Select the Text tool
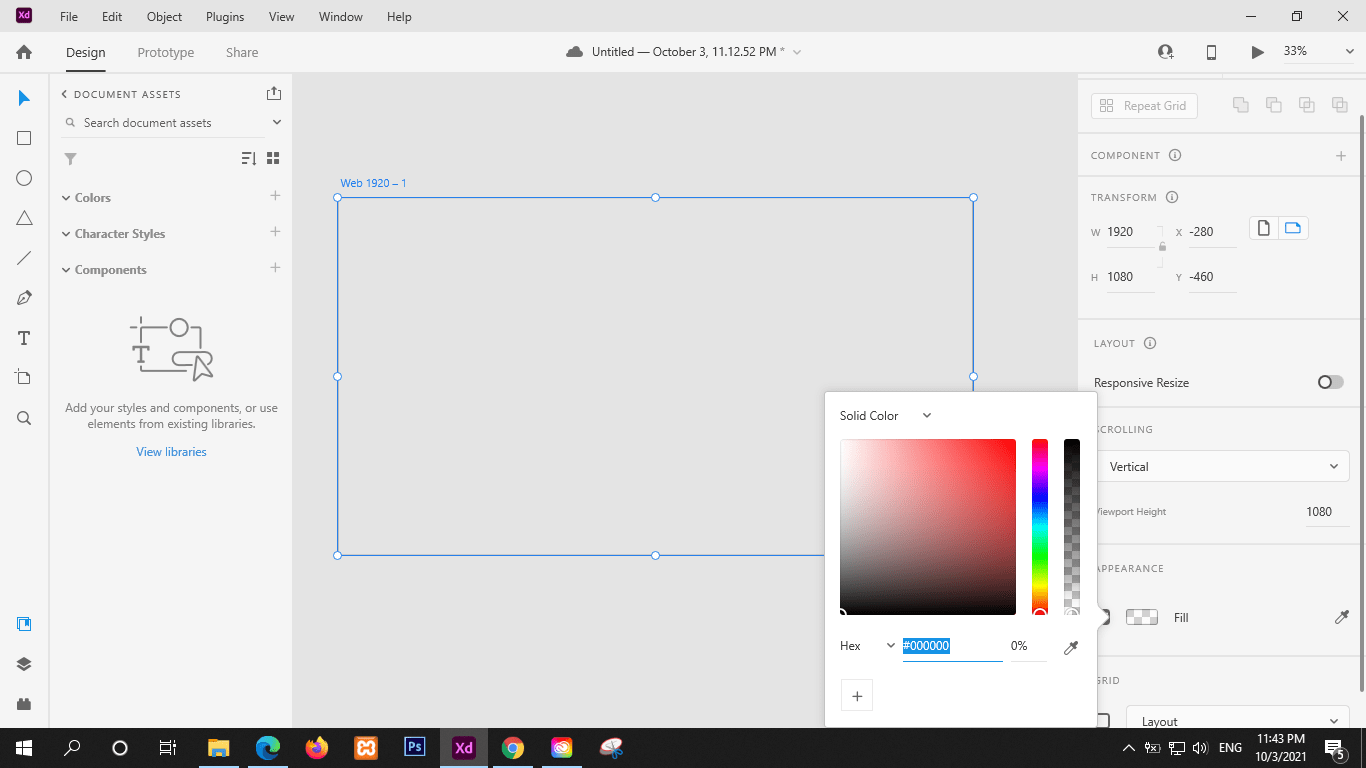 (x=23, y=338)
